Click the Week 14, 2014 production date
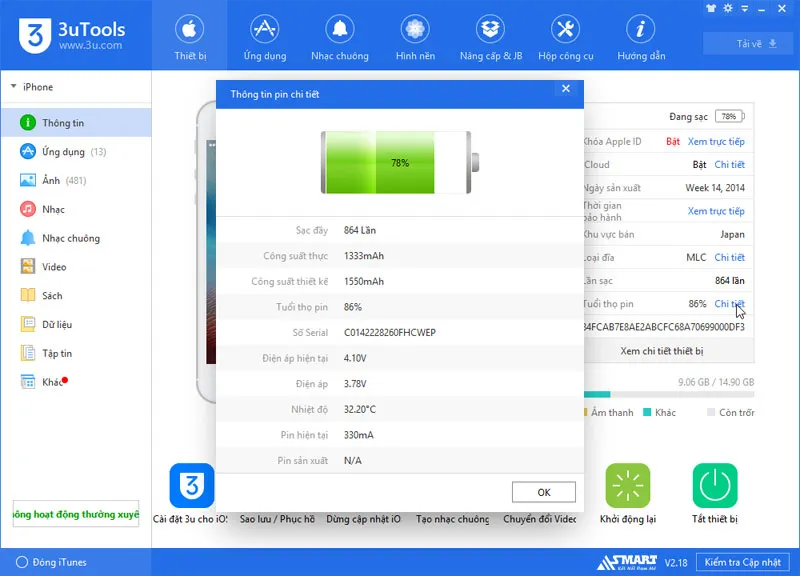Viewport: 800px width, 576px height. pos(715,188)
